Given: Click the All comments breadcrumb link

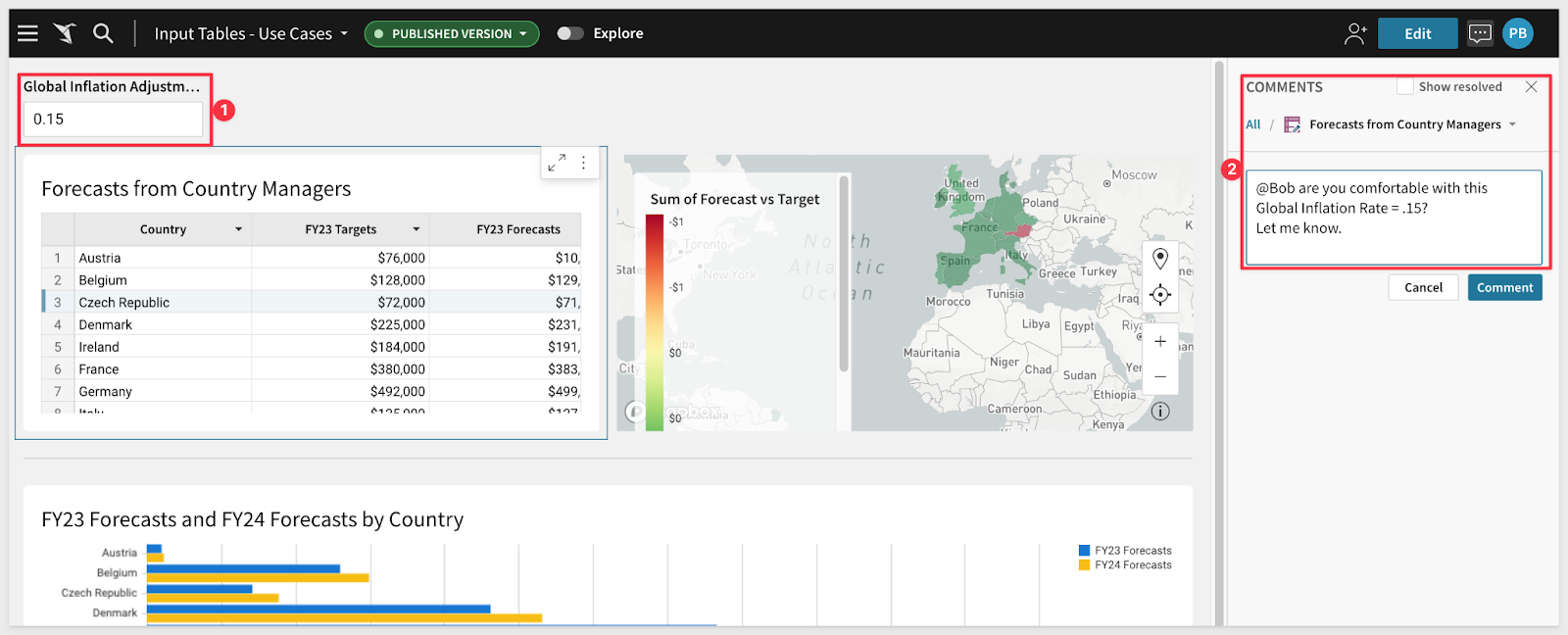Looking at the screenshot, I should point(1253,124).
